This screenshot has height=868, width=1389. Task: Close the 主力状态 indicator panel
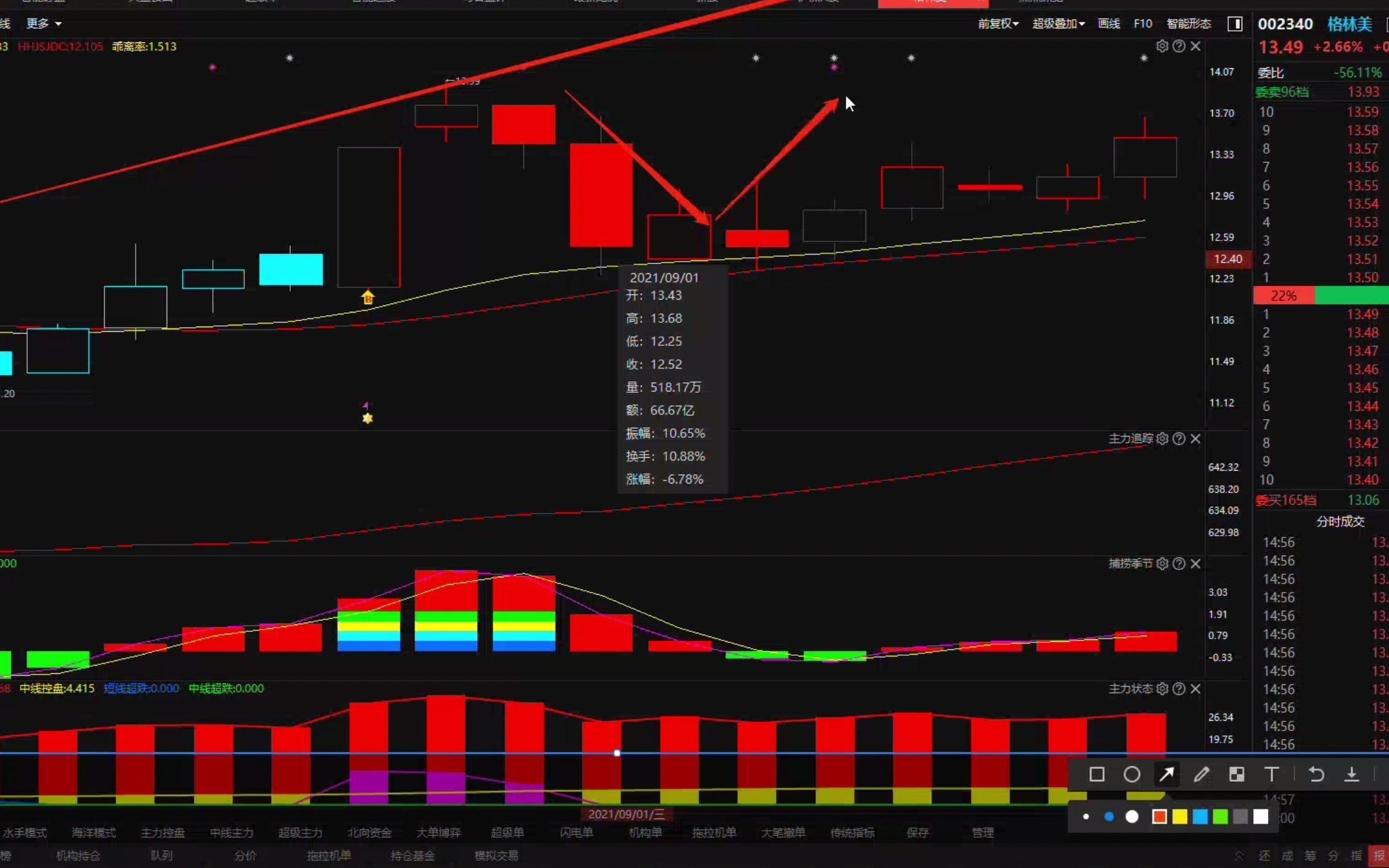(x=1195, y=689)
